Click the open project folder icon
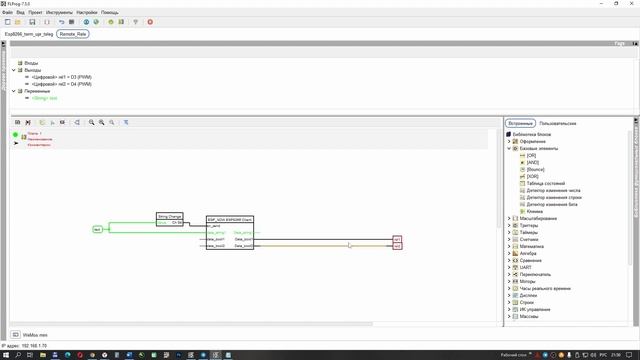640x360 pixels. tap(18, 22)
